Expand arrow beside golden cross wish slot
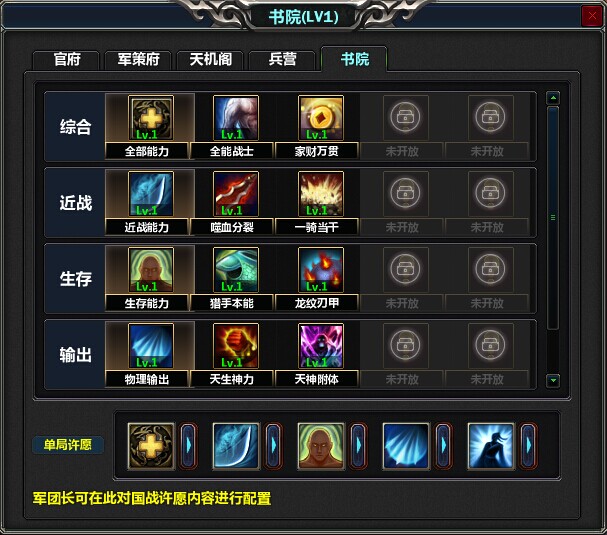 click(x=189, y=446)
